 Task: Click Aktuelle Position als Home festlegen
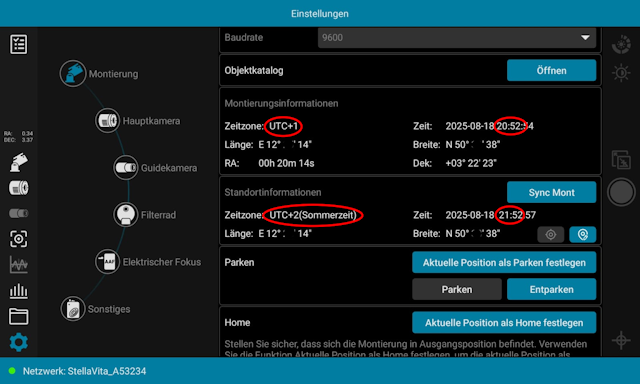point(504,323)
